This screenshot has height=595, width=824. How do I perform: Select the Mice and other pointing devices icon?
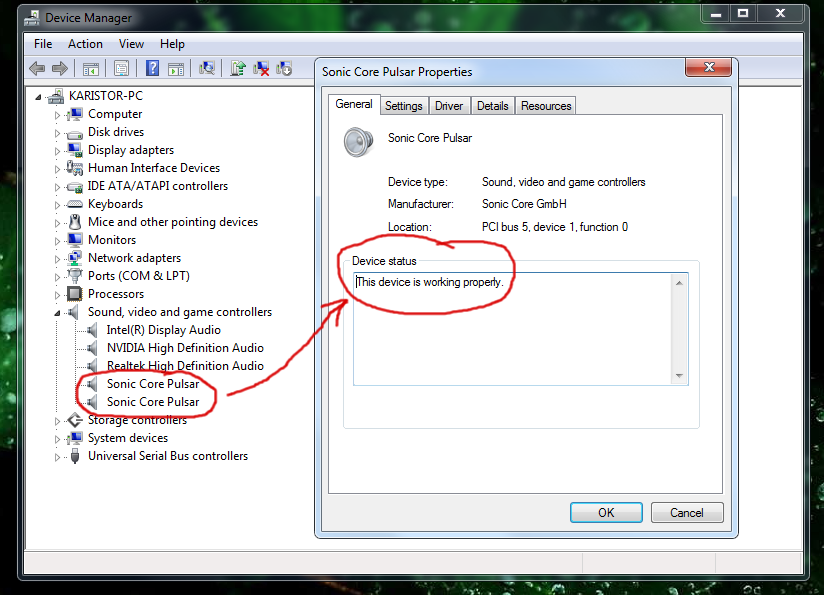click(x=75, y=222)
